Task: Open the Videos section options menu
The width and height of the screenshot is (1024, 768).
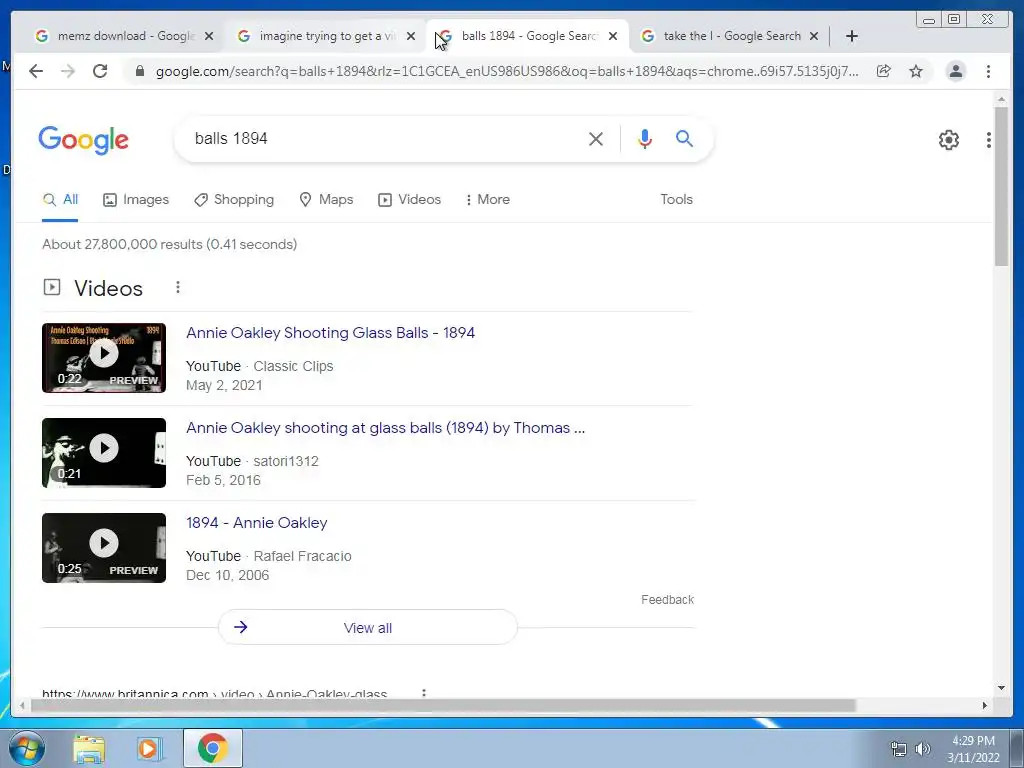Action: [x=178, y=287]
